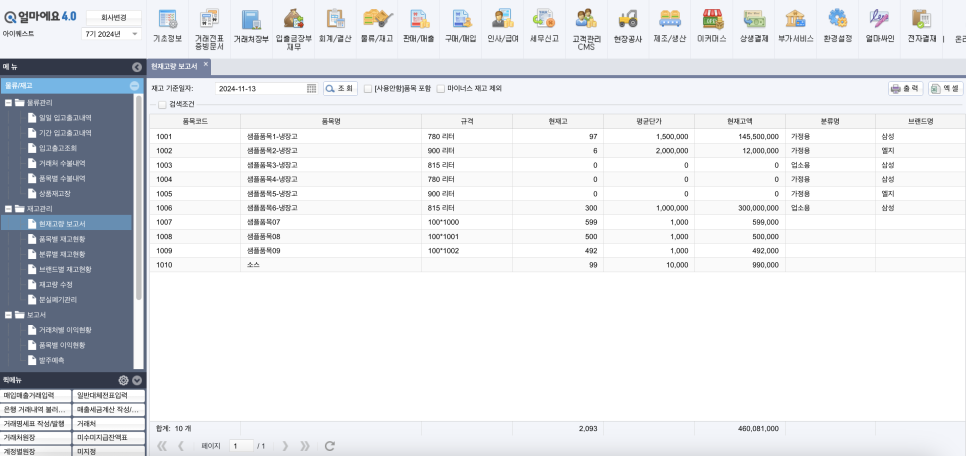Go to the previous page arrow
Viewport: 966px width, 456px height.
click(x=181, y=446)
